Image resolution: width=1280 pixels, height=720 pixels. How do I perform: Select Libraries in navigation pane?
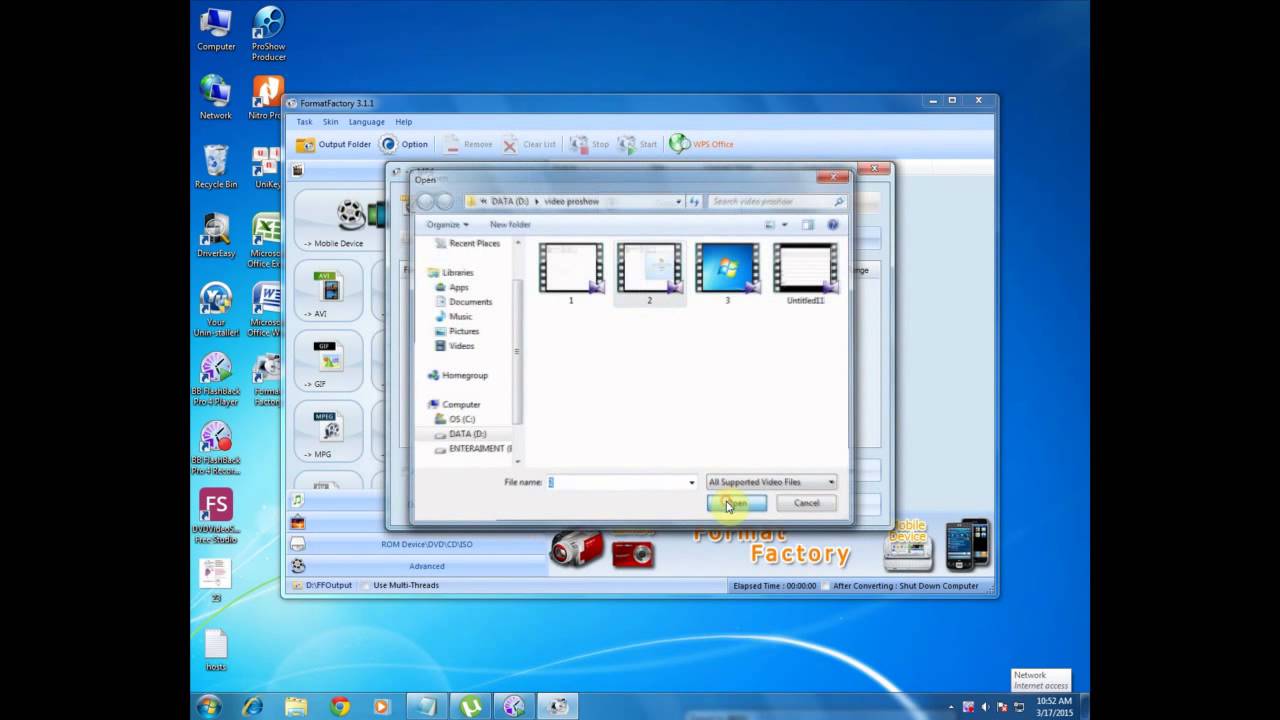451,272
